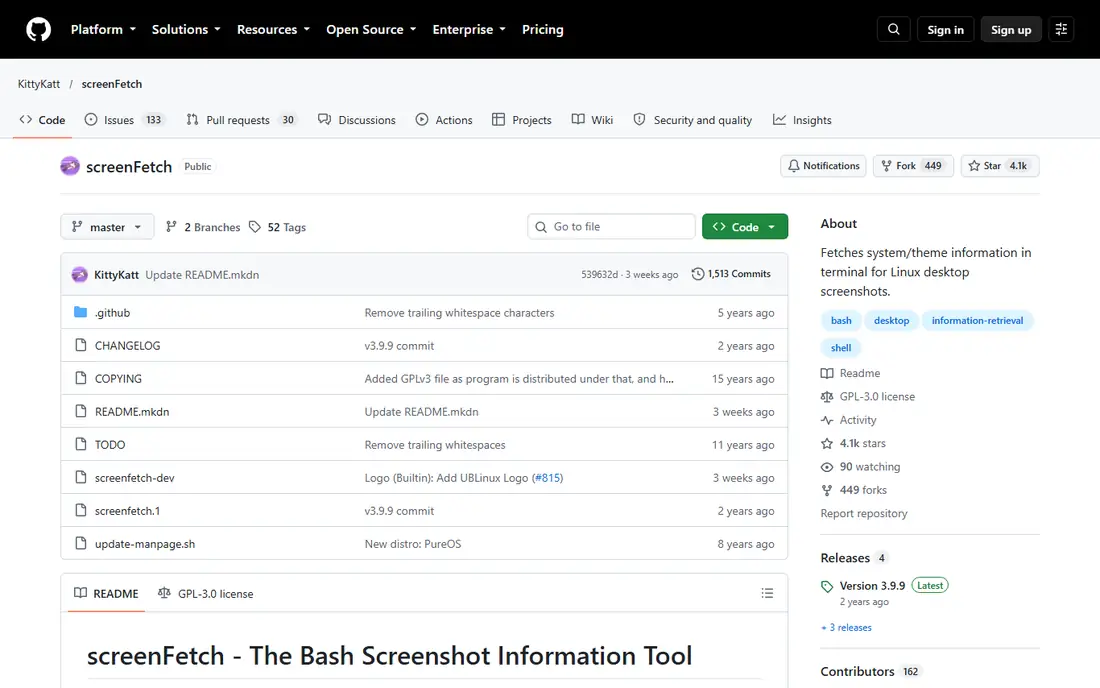Viewport: 1100px width, 688px height.
Task: Click the shell topic tag
Action: 841,348
